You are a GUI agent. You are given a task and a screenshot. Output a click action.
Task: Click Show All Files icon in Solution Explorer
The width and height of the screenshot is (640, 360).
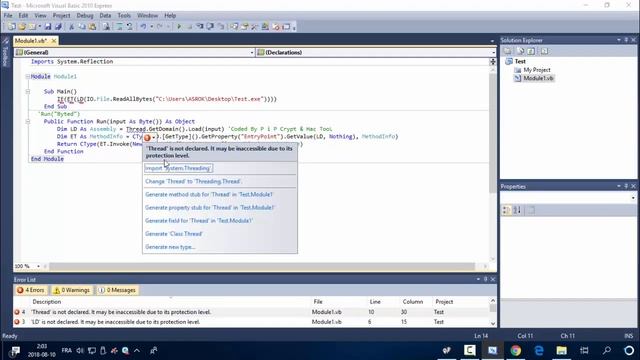pos(520,51)
